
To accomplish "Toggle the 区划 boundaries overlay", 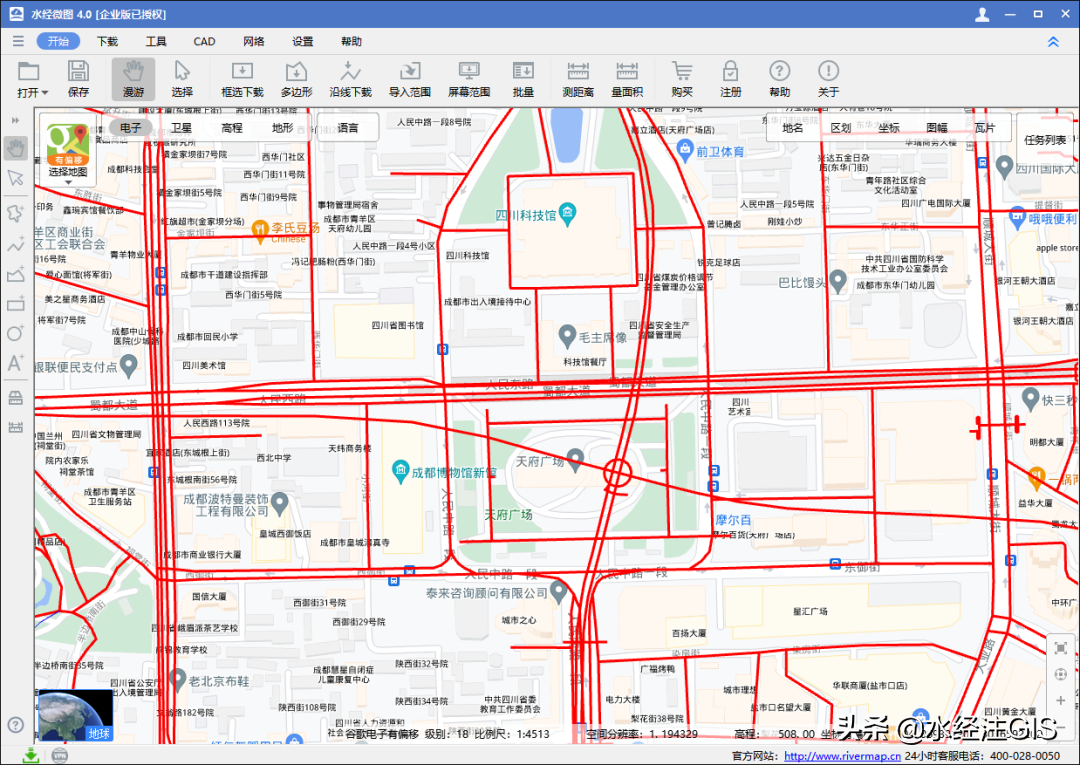I will coord(841,128).
